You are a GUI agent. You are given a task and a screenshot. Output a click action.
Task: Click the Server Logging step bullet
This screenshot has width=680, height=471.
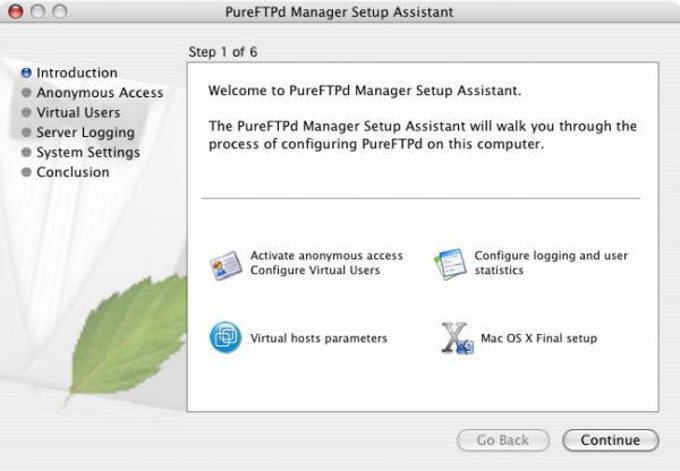(x=26, y=132)
